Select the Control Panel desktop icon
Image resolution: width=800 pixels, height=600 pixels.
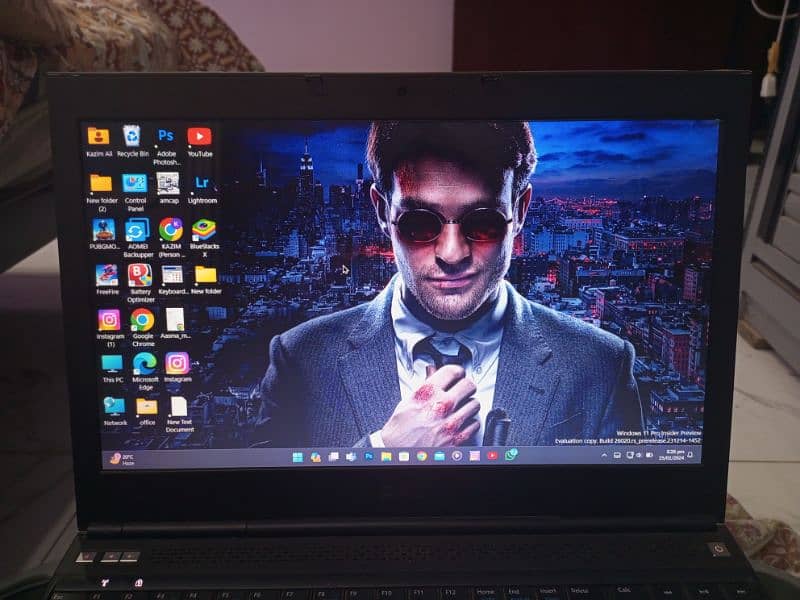[x=135, y=183]
